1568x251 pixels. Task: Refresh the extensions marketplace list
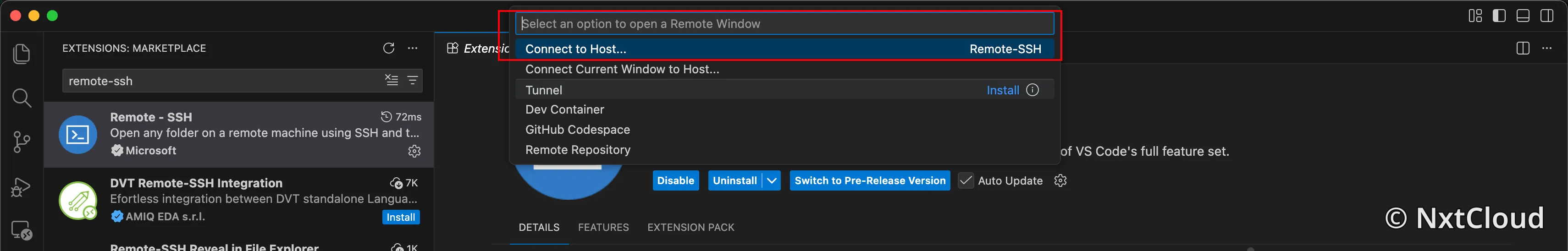388,48
